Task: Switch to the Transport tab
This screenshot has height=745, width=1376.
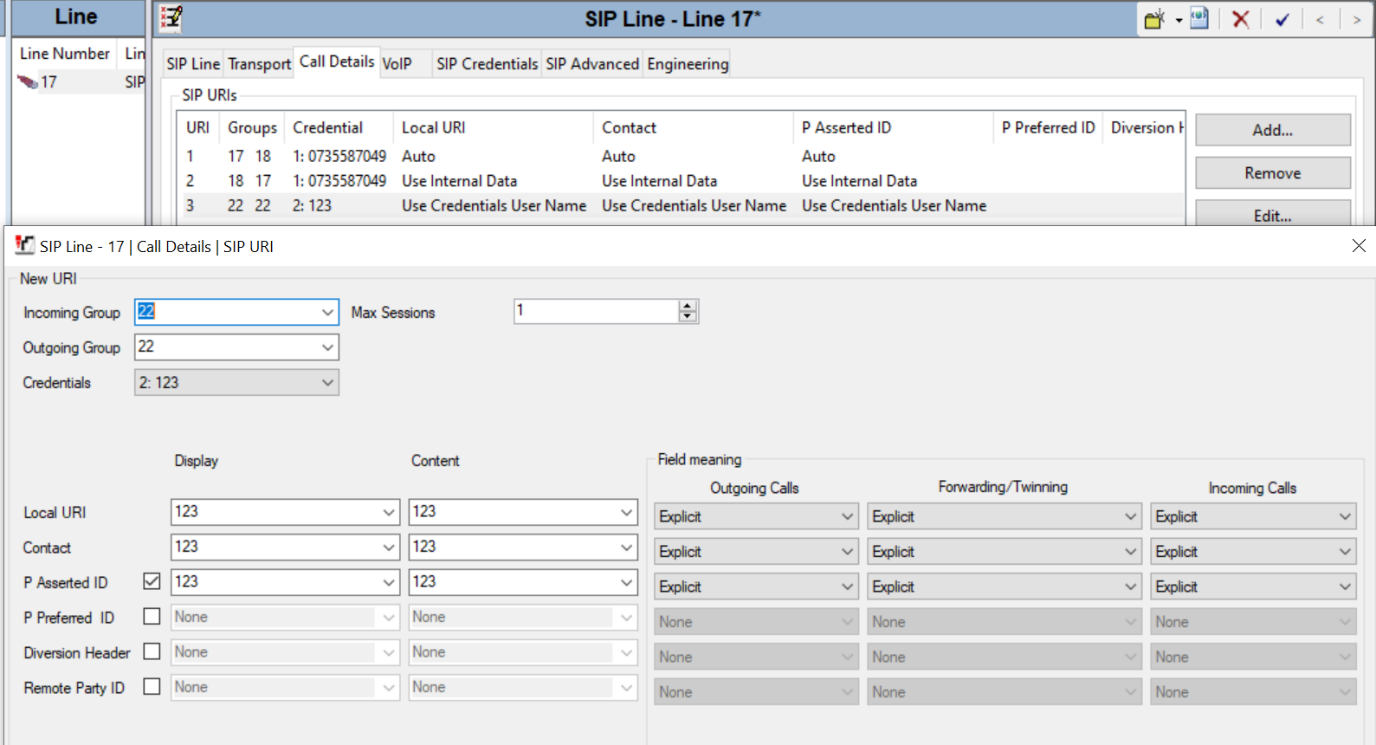Action: 259,64
